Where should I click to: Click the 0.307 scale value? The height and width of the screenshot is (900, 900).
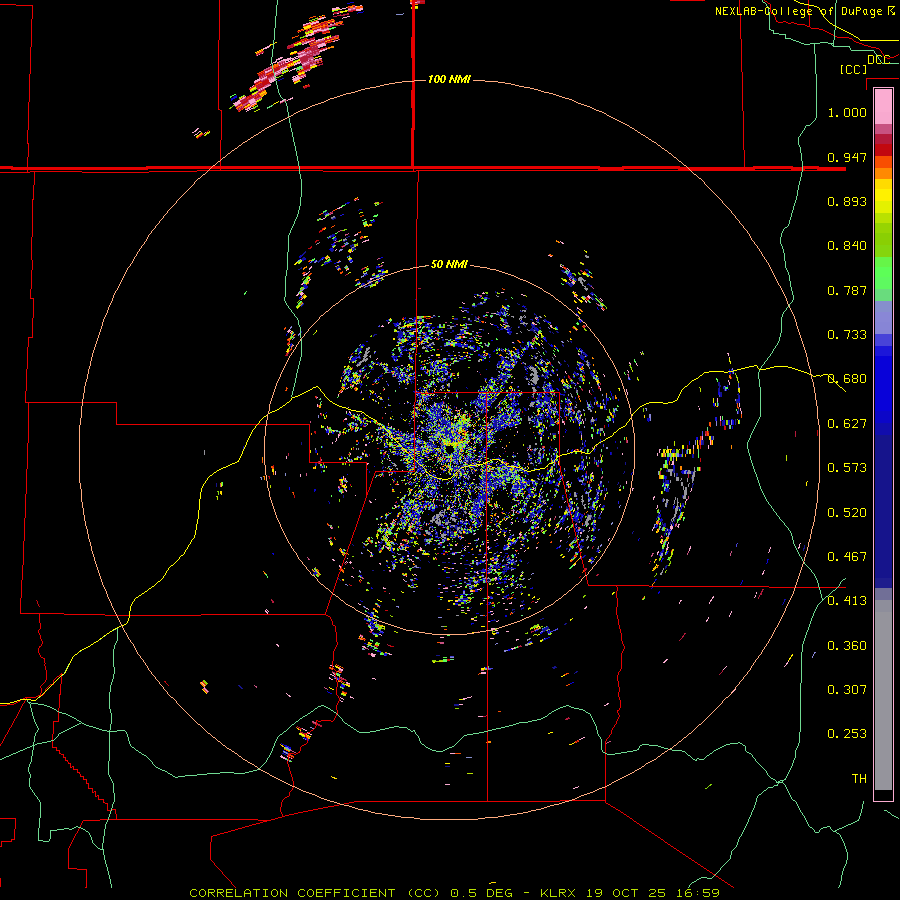(x=847, y=690)
